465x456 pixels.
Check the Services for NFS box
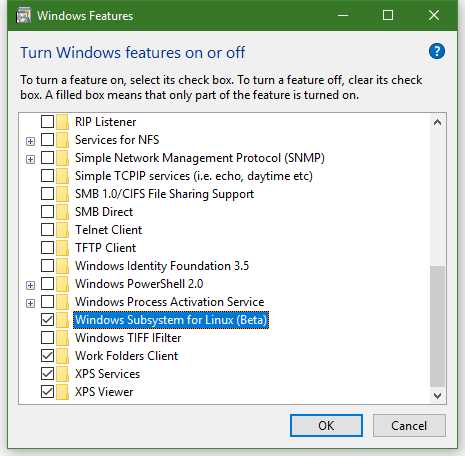[47, 140]
